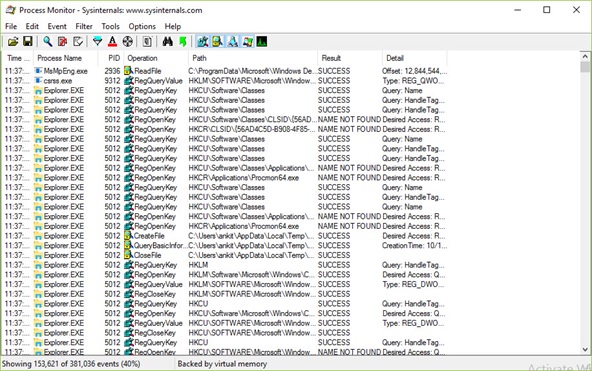Screen dimensions: 592x371
Task: Open the Edit menu
Action: pyautogui.click(x=32, y=26)
